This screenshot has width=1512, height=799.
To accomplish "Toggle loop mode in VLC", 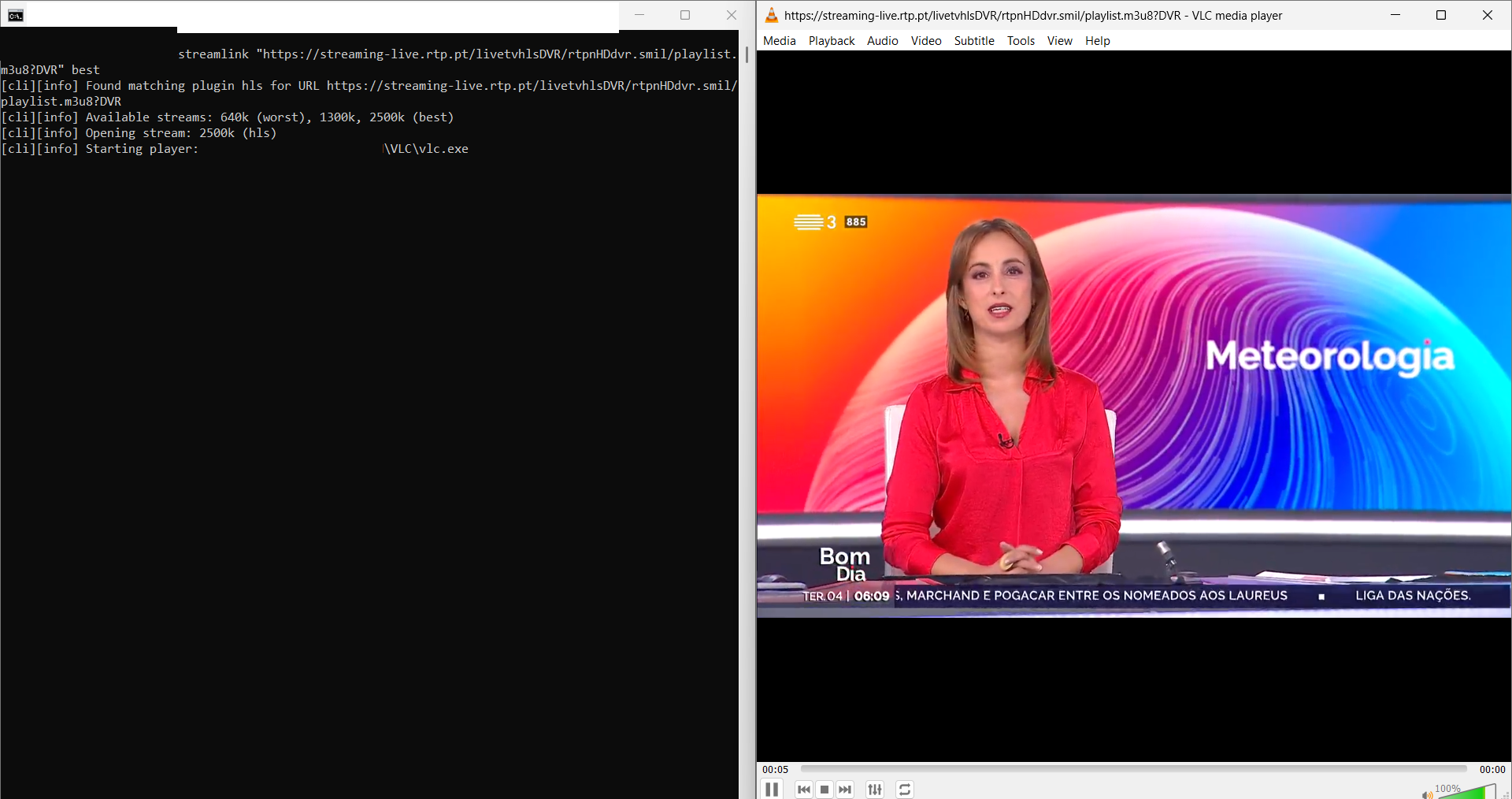I will [x=905, y=790].
